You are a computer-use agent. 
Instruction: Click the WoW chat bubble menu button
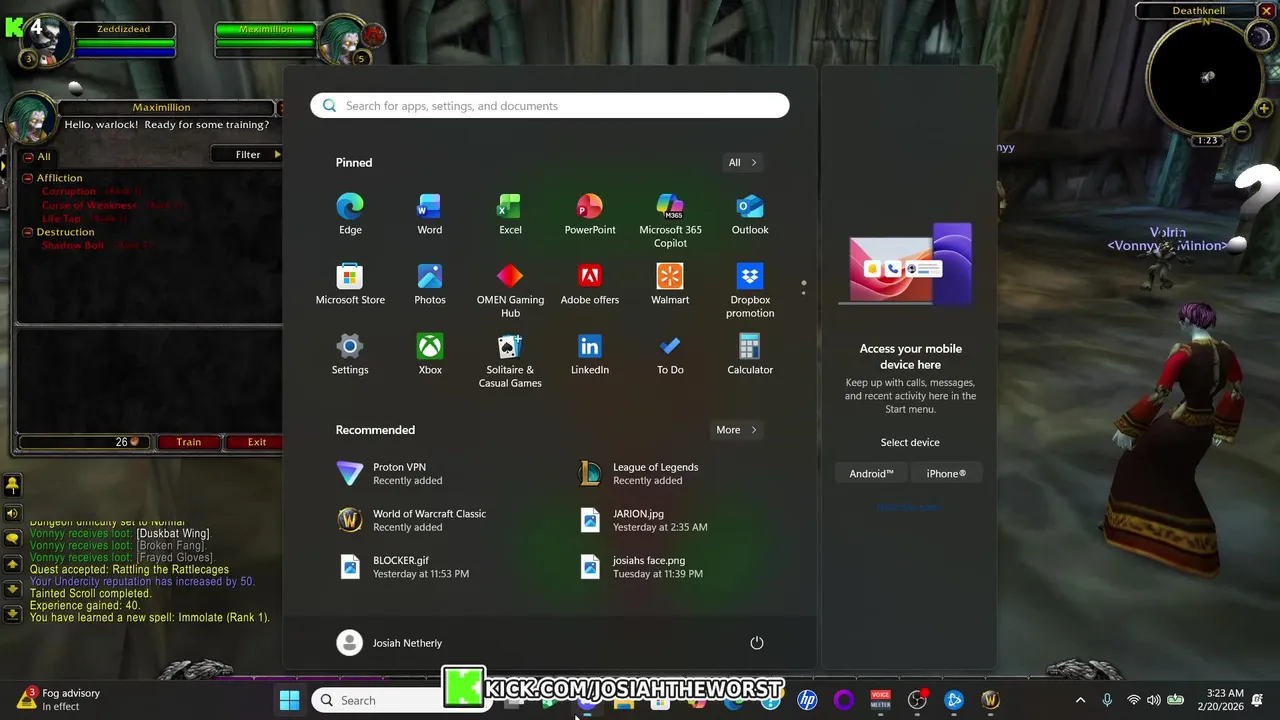tap(12, 539)
